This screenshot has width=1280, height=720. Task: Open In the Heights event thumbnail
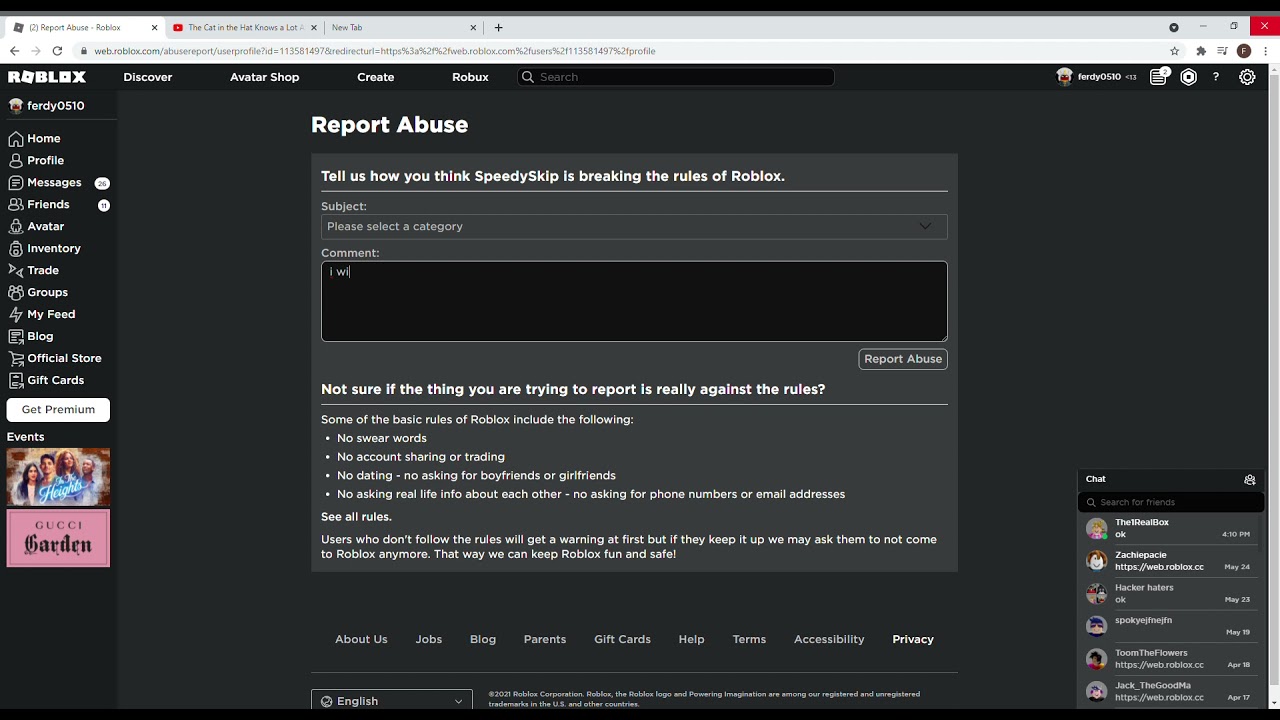click(58, 477)
